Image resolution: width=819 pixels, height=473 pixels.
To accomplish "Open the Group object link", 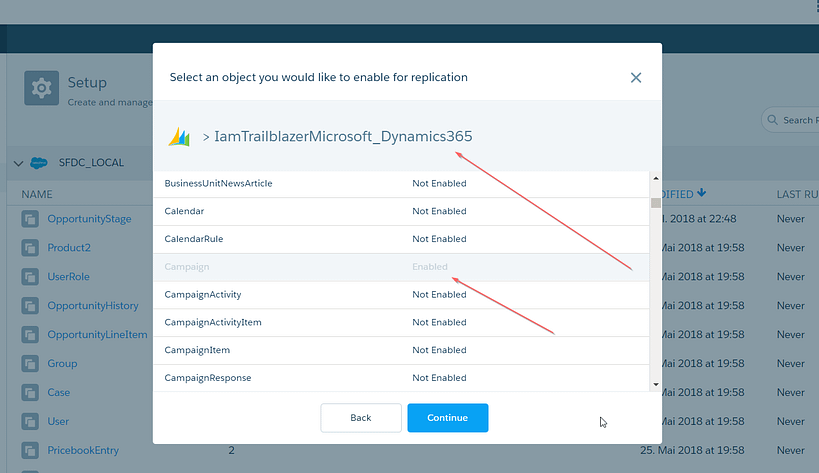I will [x=62, y=363].
